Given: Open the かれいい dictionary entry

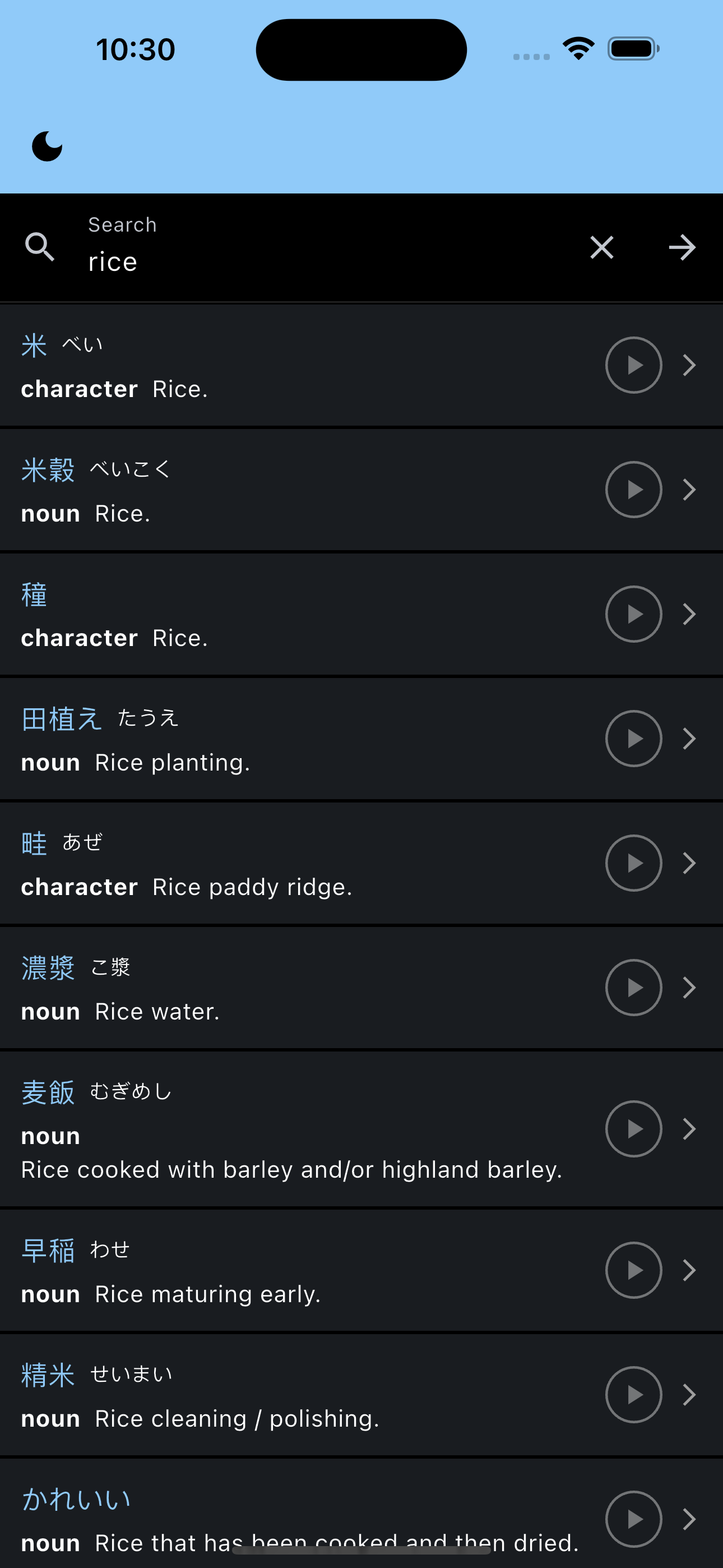Looking at the screenshot, I should 361,1513.
